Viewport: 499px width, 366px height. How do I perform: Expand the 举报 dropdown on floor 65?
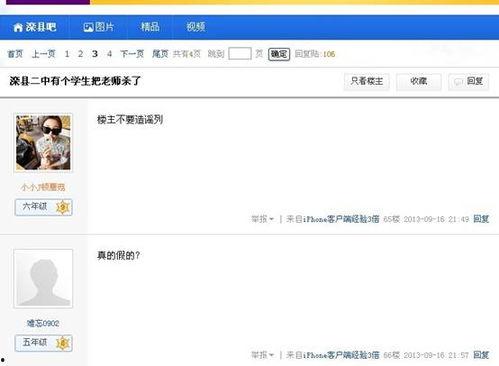click(x=262, y=219)
